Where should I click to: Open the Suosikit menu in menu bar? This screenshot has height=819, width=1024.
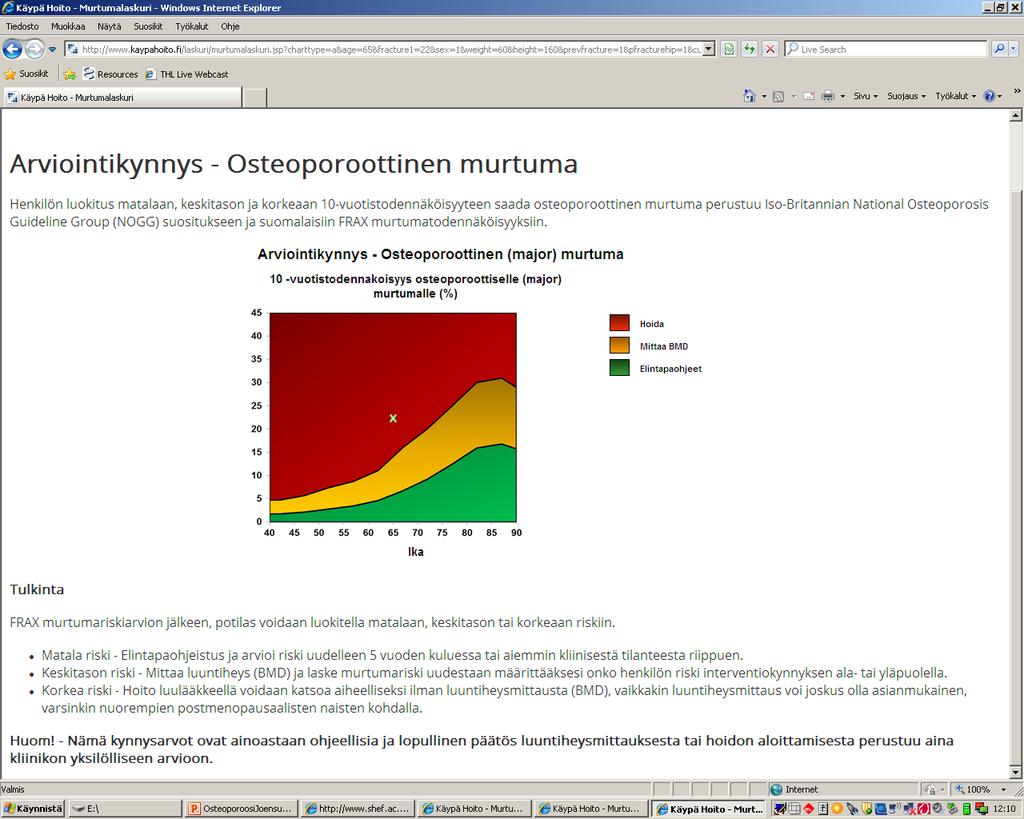(x=148, y=26)
